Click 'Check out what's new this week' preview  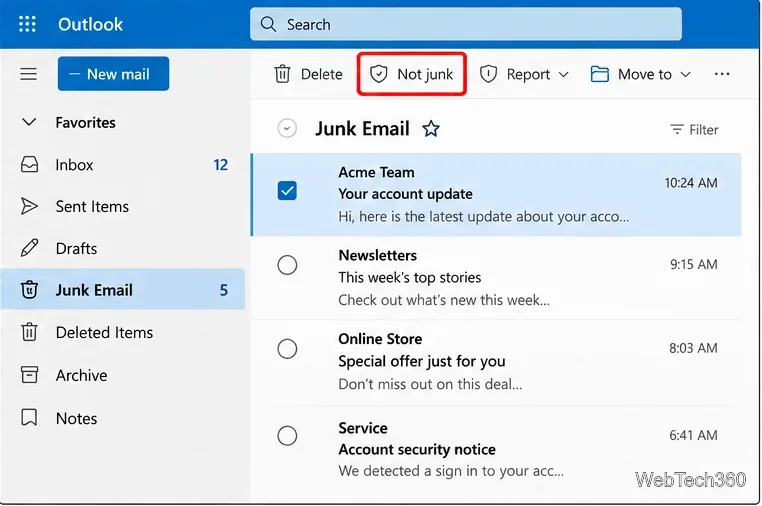[x=444, y=300]
